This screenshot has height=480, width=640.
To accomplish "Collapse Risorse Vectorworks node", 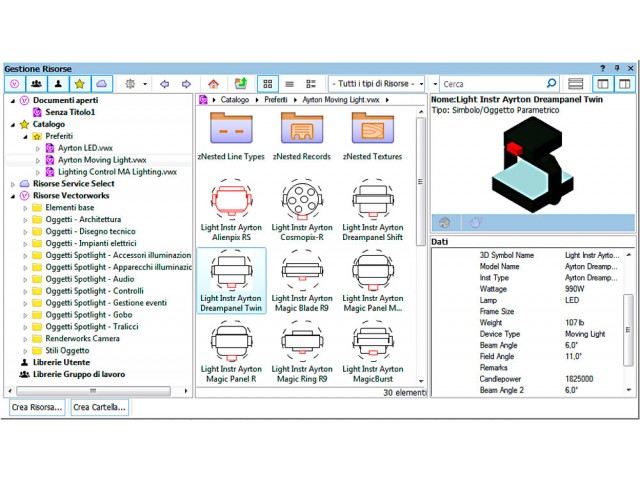I will 13,196.
